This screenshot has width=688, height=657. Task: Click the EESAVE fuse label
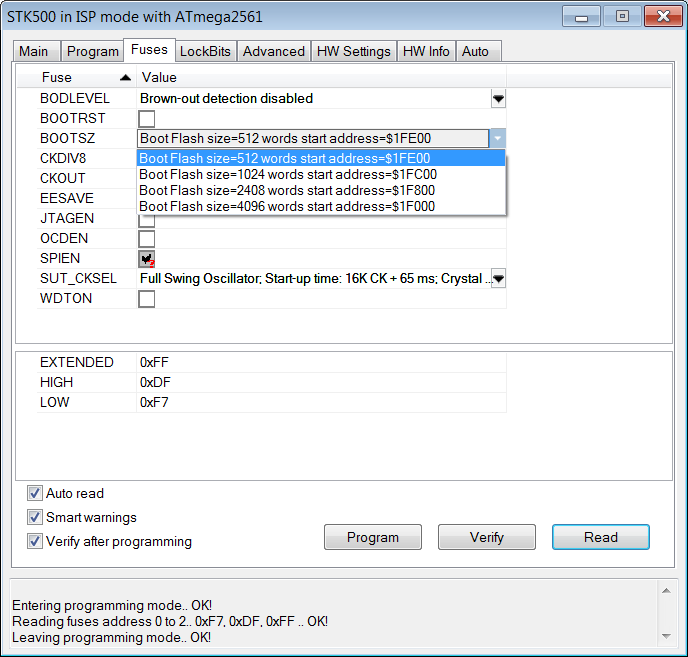pos(67,198)
